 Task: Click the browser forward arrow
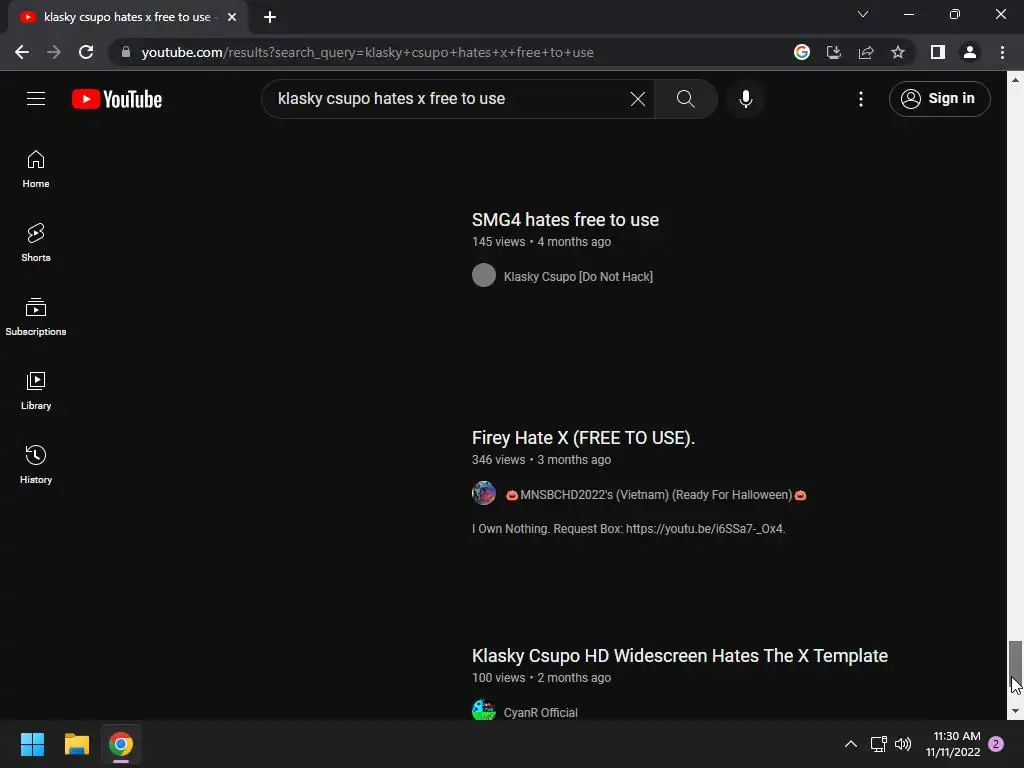(x=54, y=52)
